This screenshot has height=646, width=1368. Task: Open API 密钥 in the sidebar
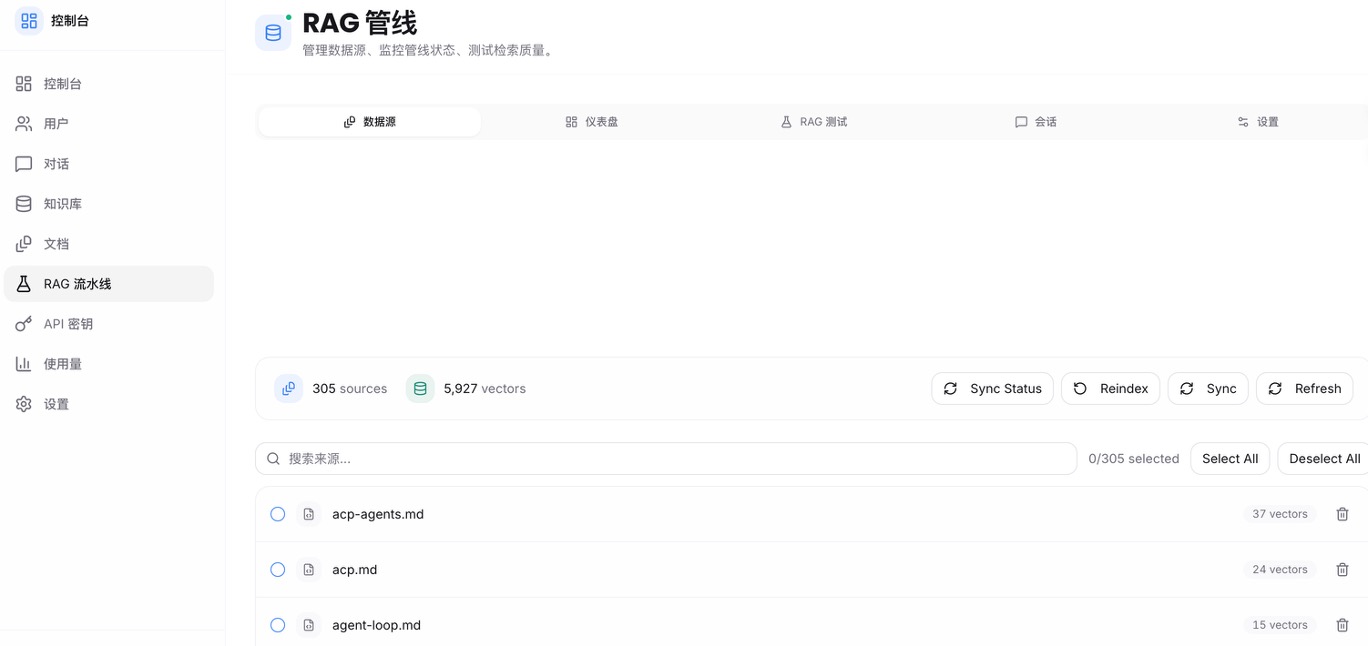pos(109,324)
